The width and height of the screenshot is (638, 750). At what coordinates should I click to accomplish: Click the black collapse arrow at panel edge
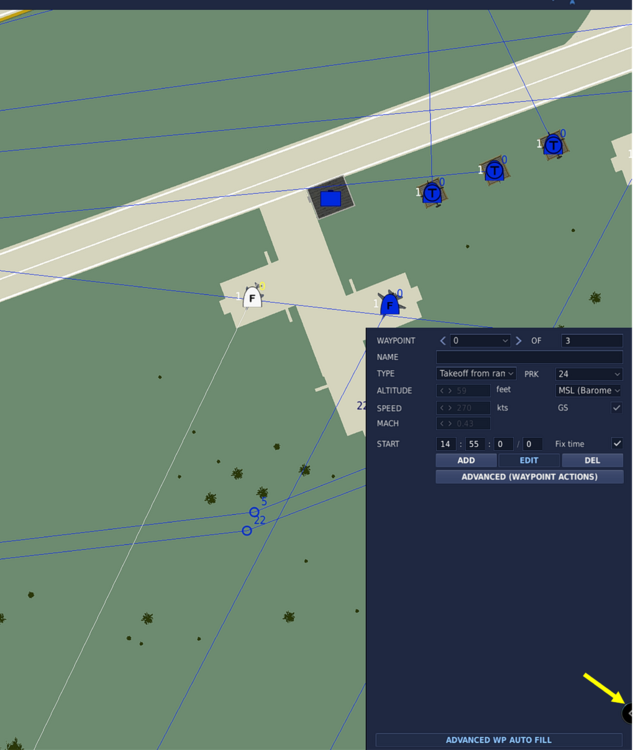coord(628,714)
